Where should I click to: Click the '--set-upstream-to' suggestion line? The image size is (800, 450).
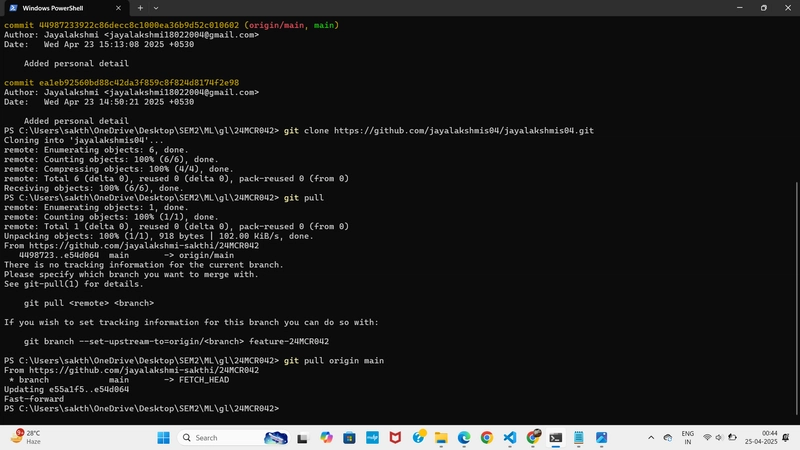coord(176,341)
